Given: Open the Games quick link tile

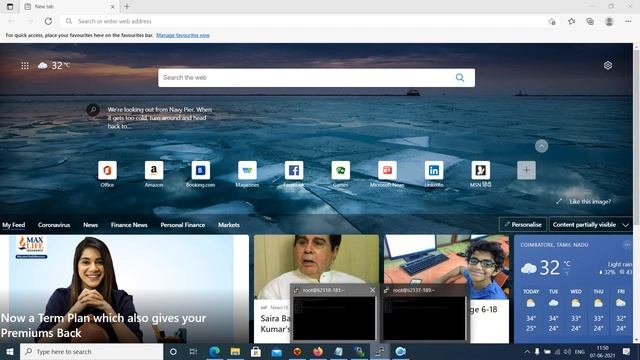Looking at the screenshot, I should point(340,171).
